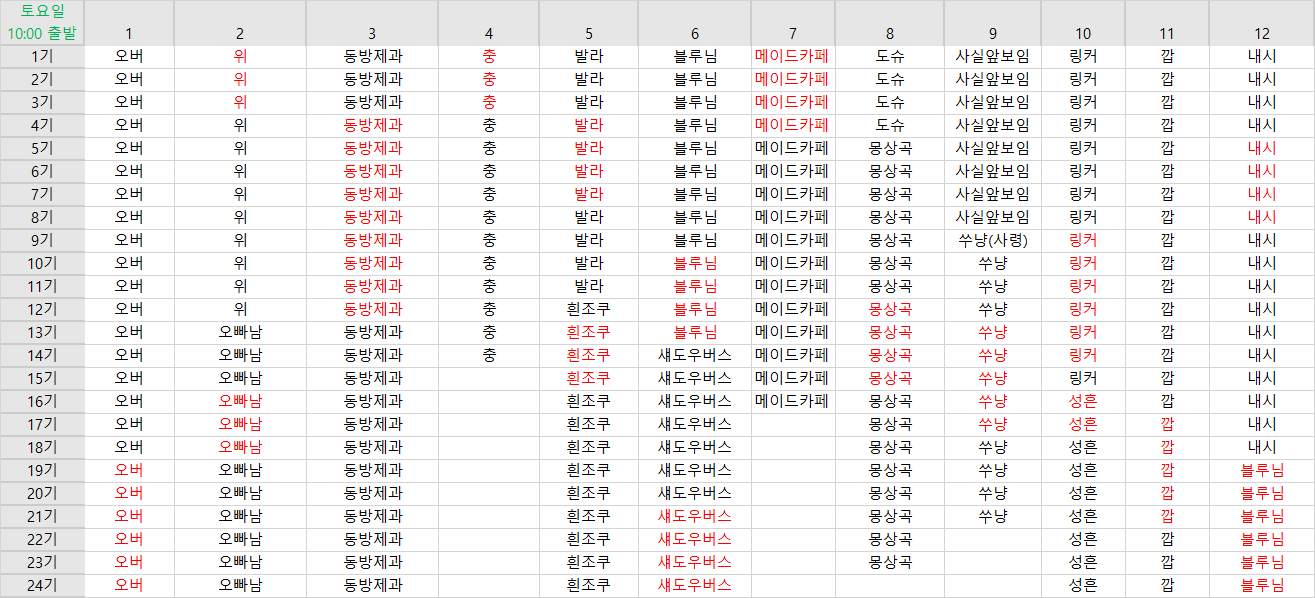The image size is (1315, 598).
Task: Click 흰조쿠 in row 24기
Action: pos(589,585)
